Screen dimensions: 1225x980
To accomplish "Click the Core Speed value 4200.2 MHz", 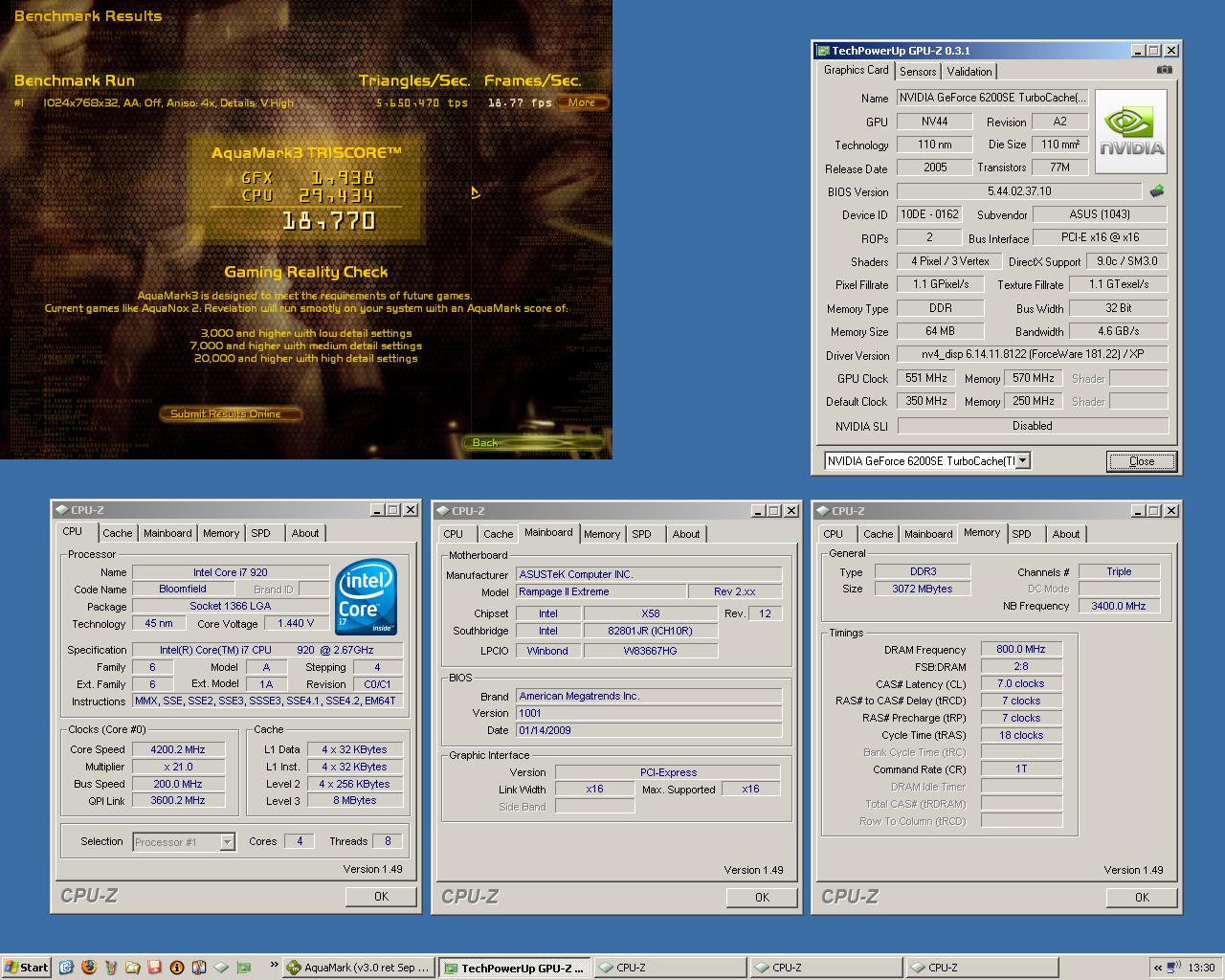I will (178, 750).
